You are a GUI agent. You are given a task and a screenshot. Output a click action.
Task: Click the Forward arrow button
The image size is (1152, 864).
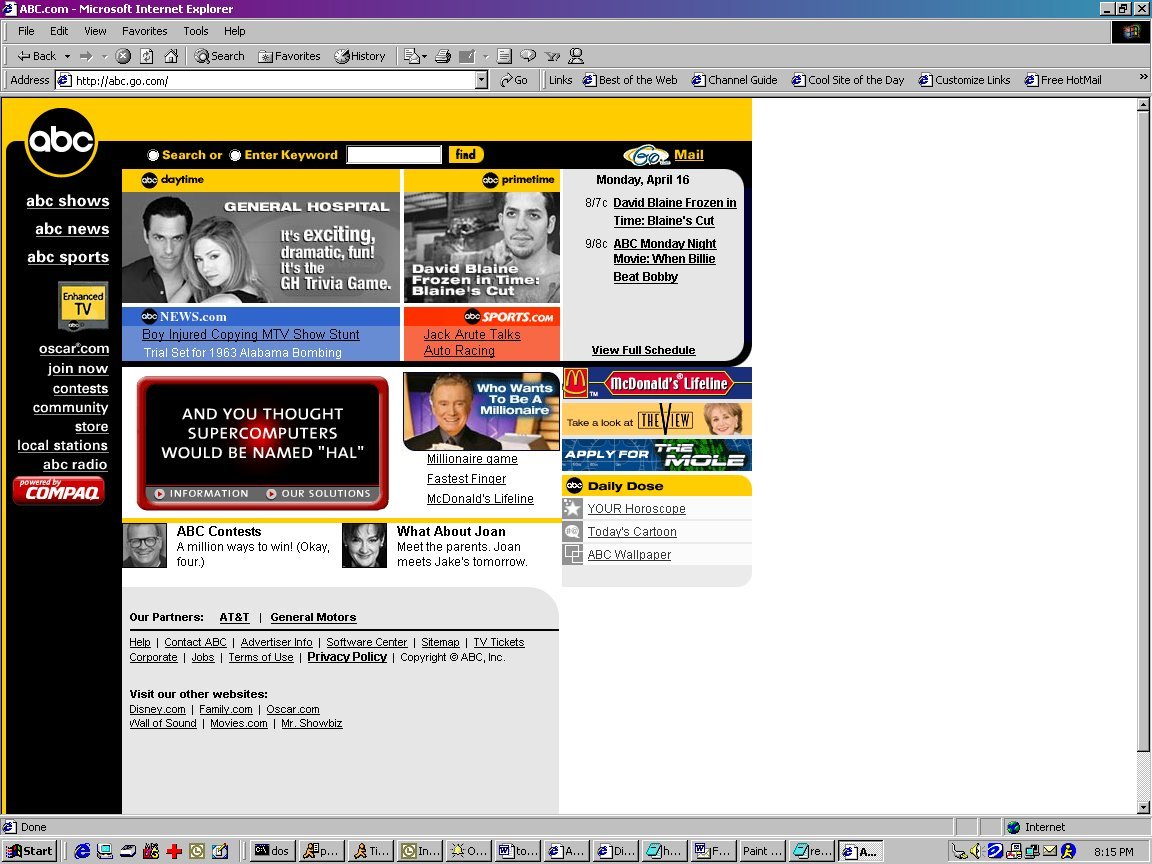point(86,56)
